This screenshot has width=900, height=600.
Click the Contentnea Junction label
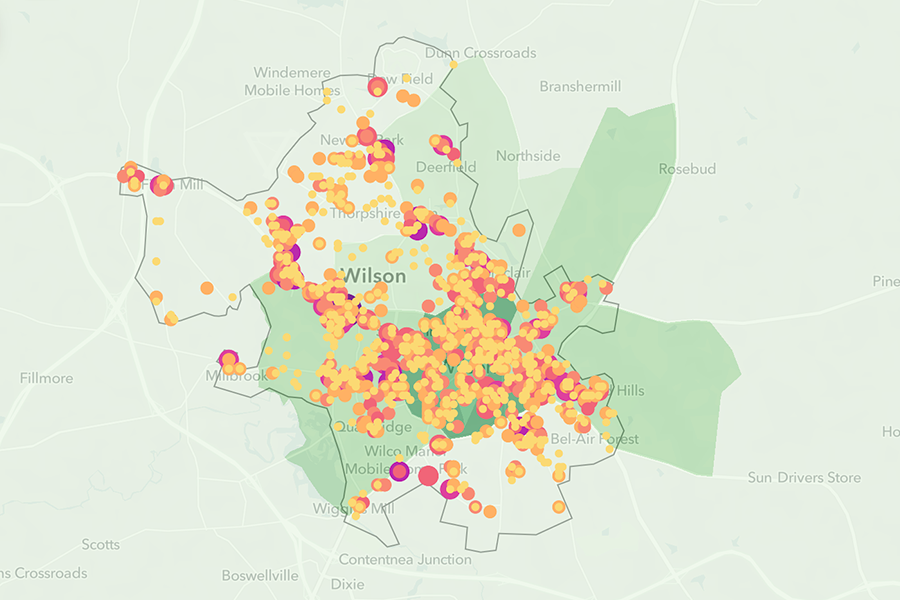click(x=405, y=559)
